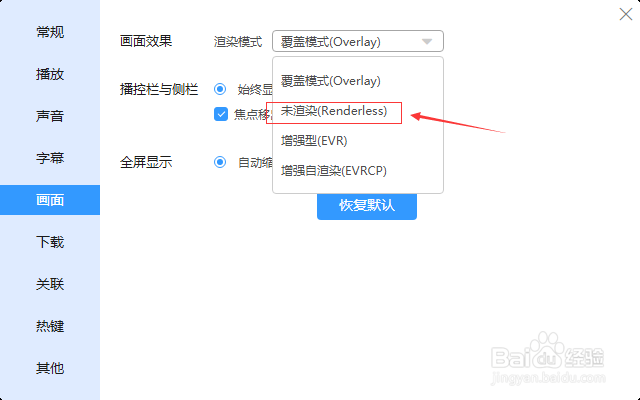Image resolution: width=640 pixels, height=400 pixels.
Task: Open the 下载 settings tab
Action: 50,242
